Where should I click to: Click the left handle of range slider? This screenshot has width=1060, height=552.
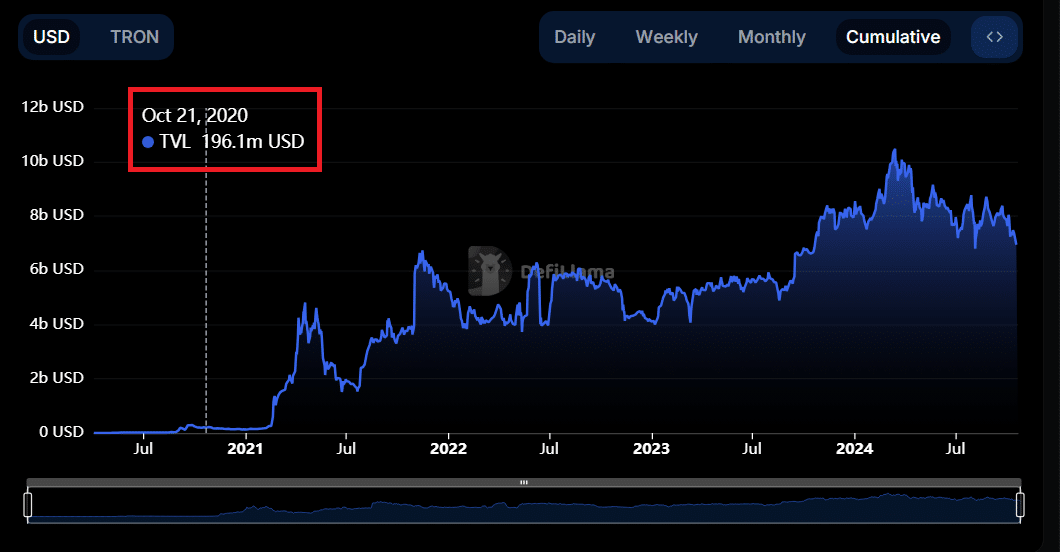pyautogui.click(x=28, y=505)
